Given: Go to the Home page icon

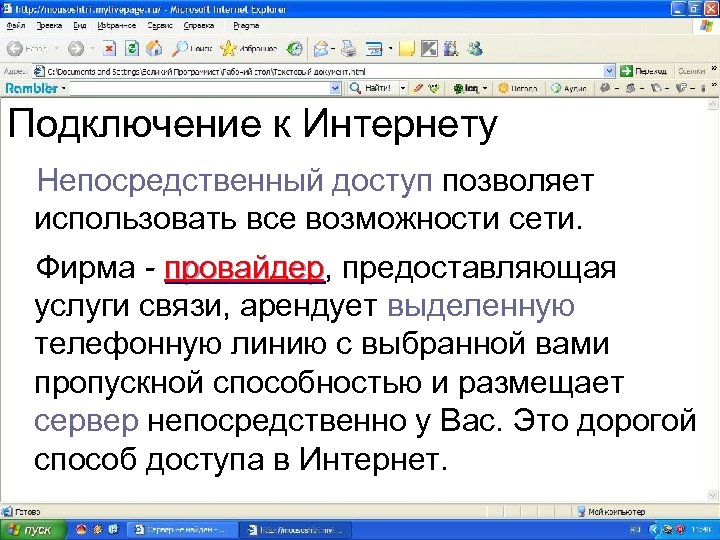Looking at the screenshot, I should click(x=155, y=48).
